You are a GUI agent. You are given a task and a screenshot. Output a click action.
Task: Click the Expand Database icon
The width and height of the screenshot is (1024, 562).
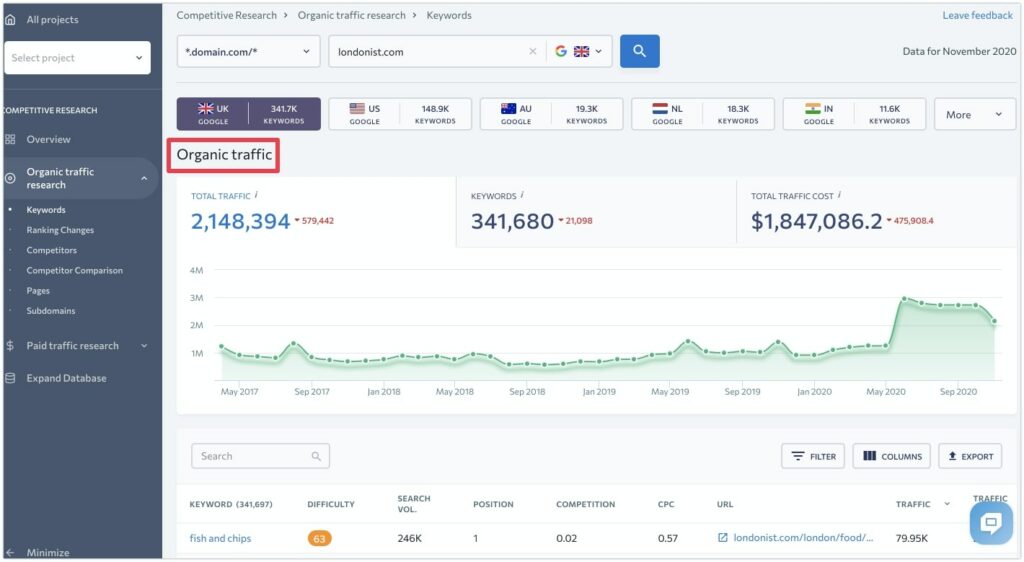[x=10, y=378]
